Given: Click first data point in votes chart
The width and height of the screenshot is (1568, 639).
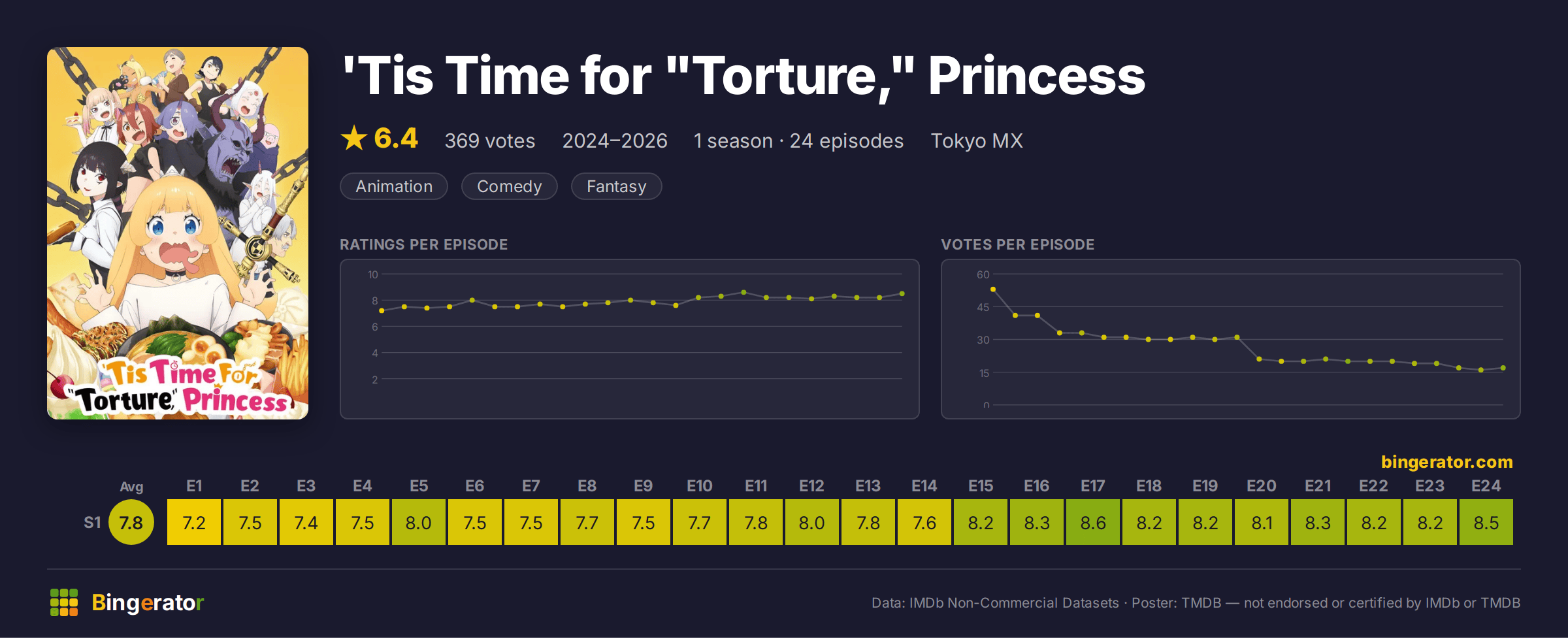Looking at the screenshot, I should coord(993,289).
